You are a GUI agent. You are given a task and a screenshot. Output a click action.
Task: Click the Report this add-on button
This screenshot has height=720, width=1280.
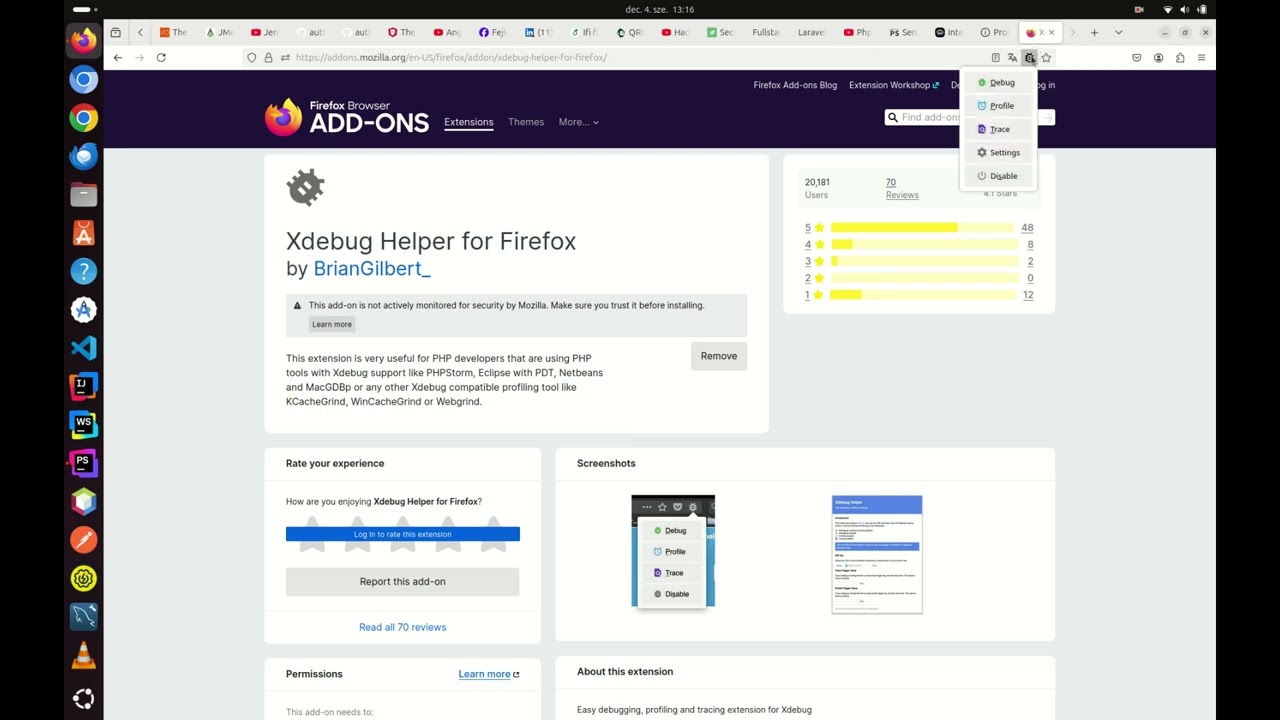[x=403, y=581]
